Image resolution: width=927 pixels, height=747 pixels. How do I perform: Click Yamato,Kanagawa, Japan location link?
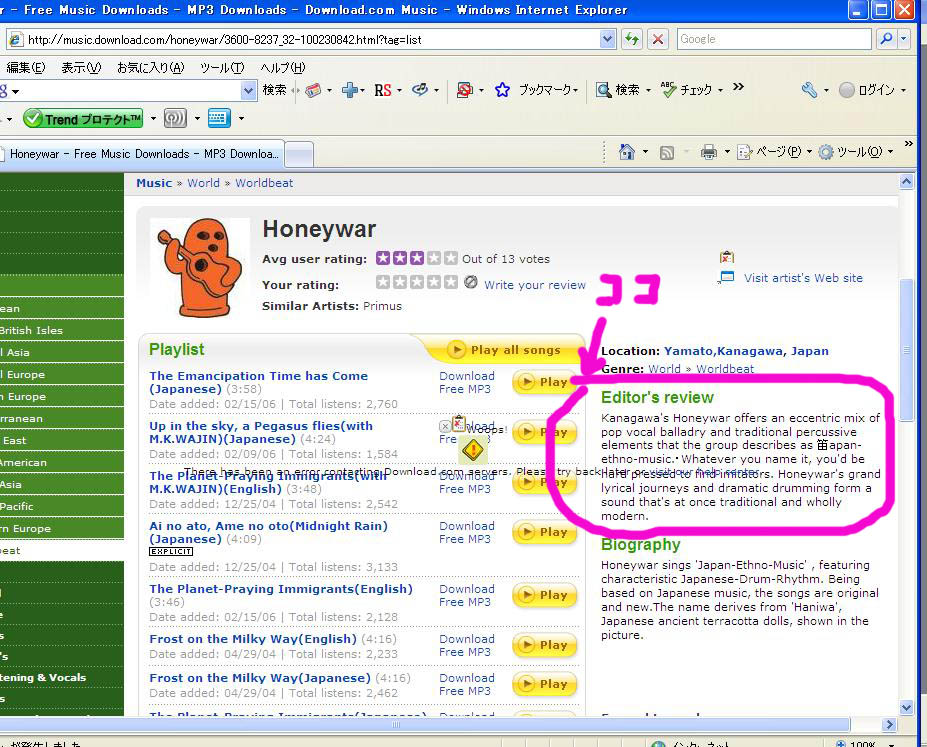746,351
